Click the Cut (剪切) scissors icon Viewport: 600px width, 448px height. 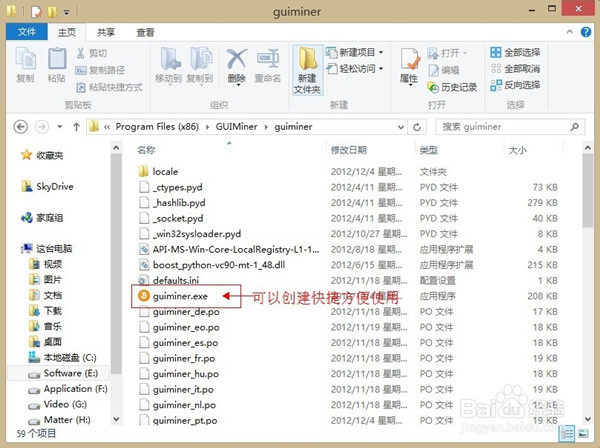[x=80, y=53]
